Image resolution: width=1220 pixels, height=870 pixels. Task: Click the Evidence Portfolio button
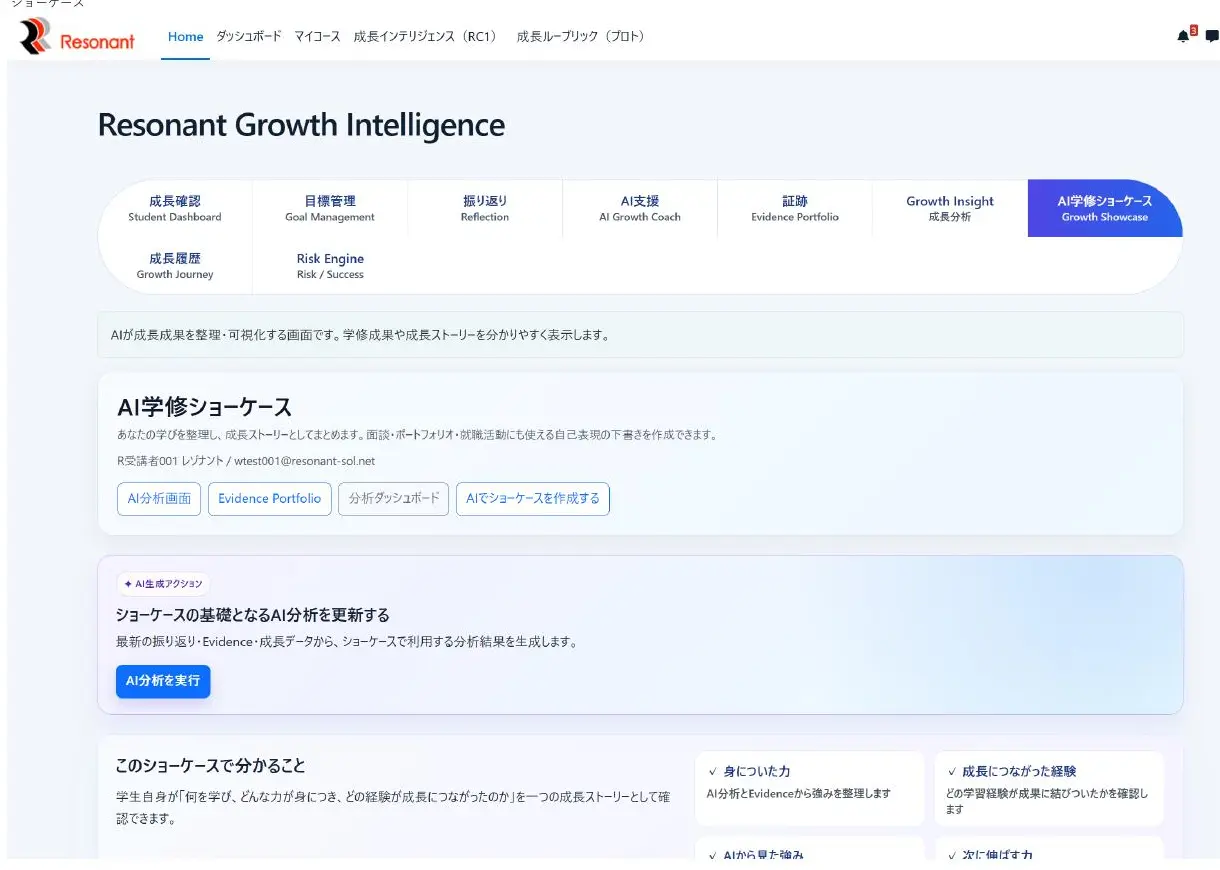click(x=269, y=498)
